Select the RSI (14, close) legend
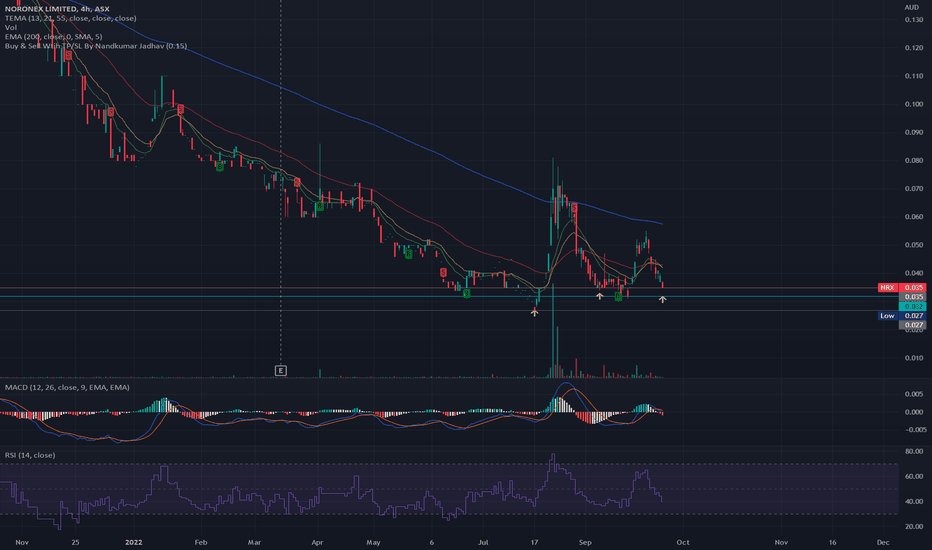 pos(30,455)
